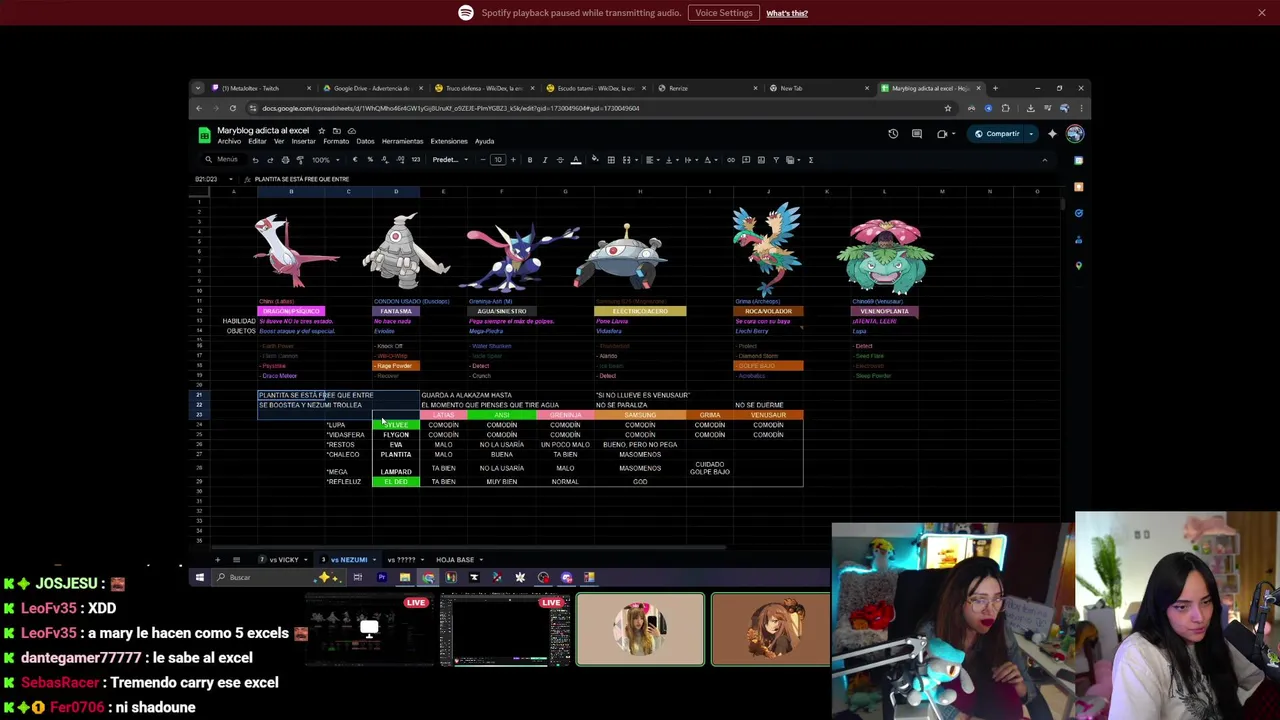Insert chart icon in the toolbar
Viewport: 1280px width, 720px height.
[761, 160]
